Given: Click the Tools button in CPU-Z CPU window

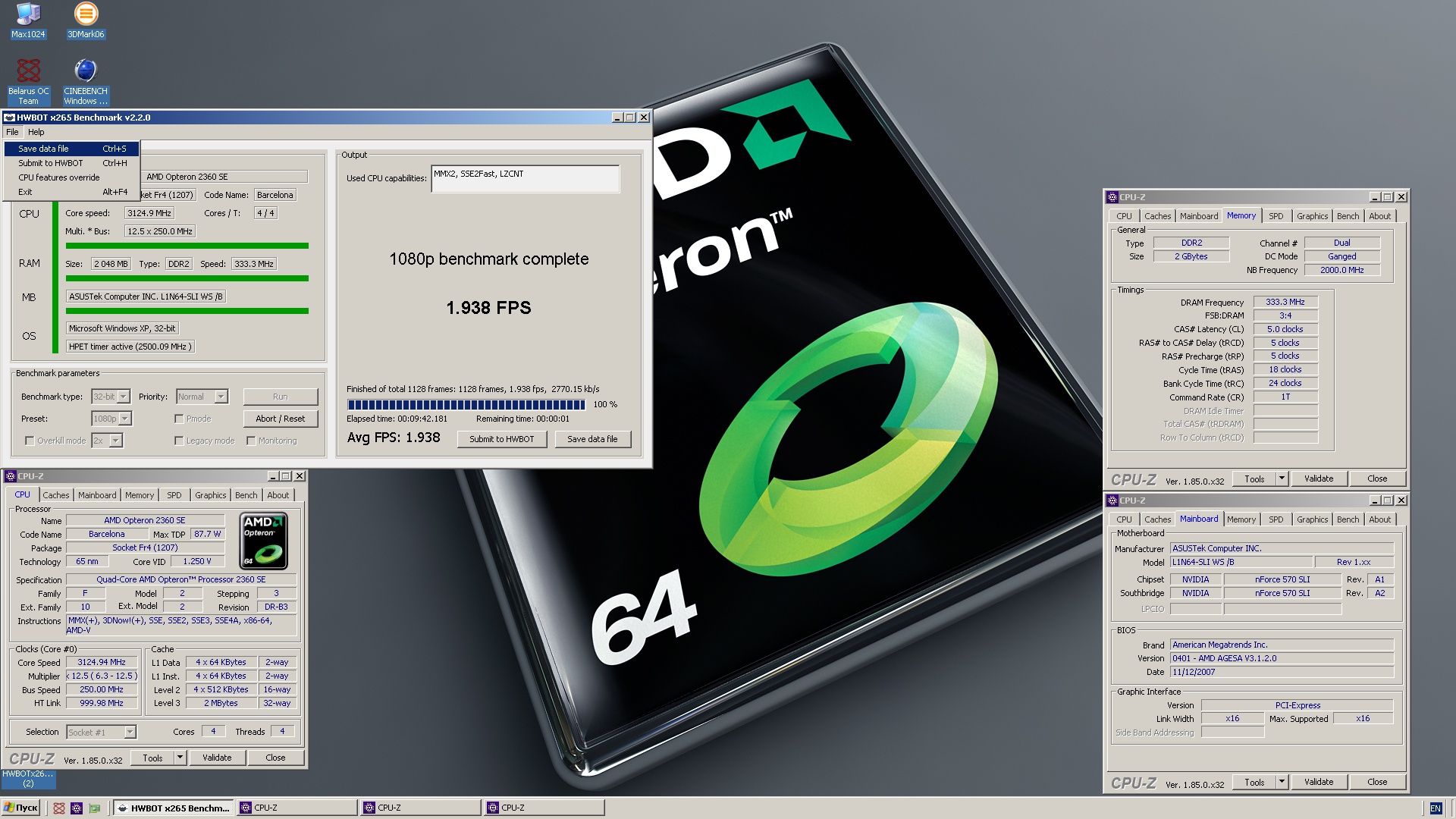Looking at the screenshot, I should point(152,758).
